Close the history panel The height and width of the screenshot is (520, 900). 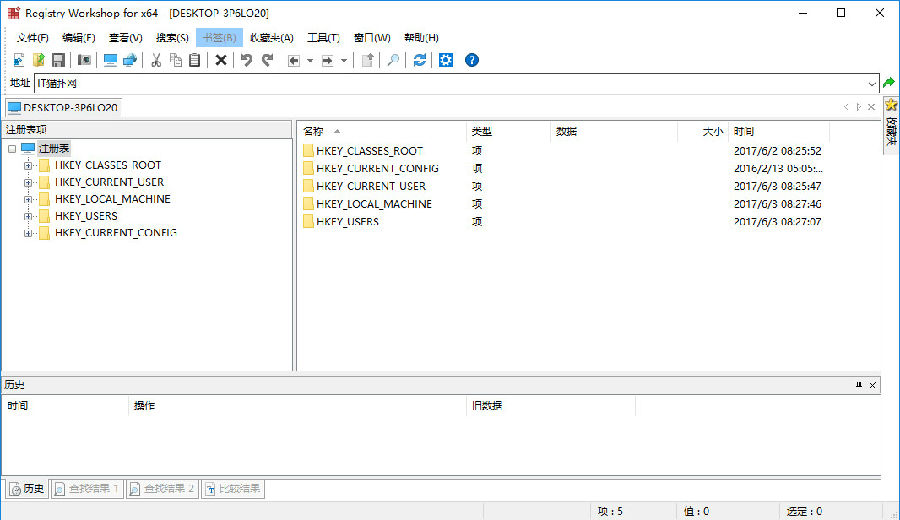click(x=872, y=385)
